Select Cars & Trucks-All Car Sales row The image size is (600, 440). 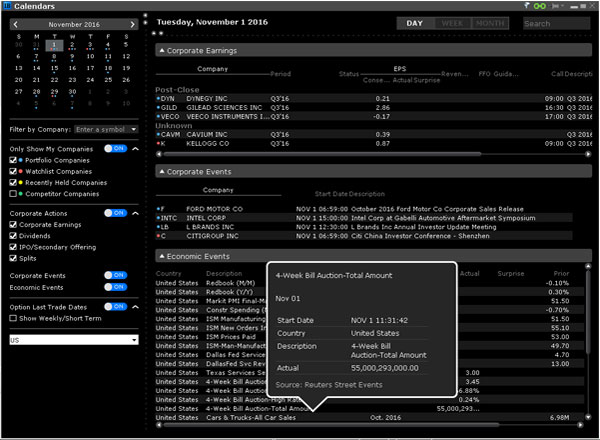[x=370, y=417]
